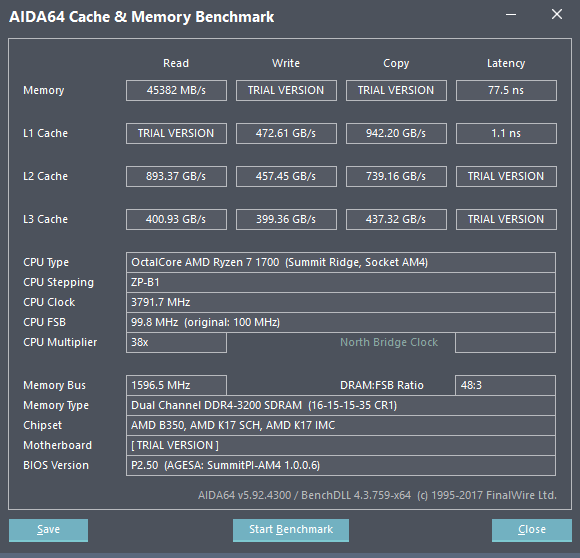Close the benchmark dialog via Close button
This screenshot has width=580, height=558.
pyautogui.click(x=532, y=530)
